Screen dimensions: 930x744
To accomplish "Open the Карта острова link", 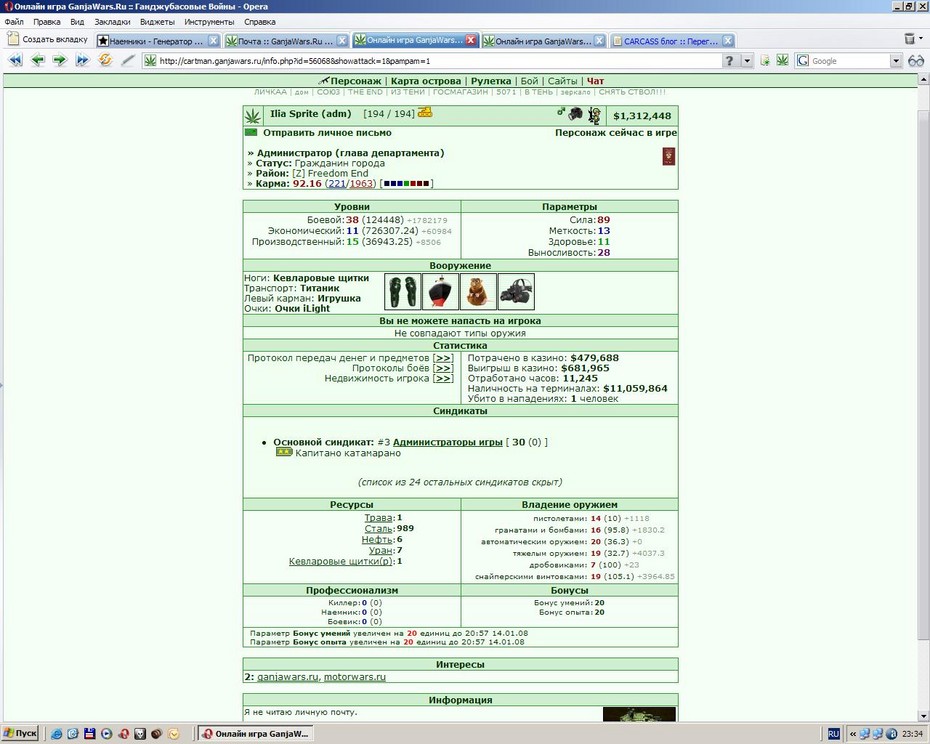I will click(426, 81).
